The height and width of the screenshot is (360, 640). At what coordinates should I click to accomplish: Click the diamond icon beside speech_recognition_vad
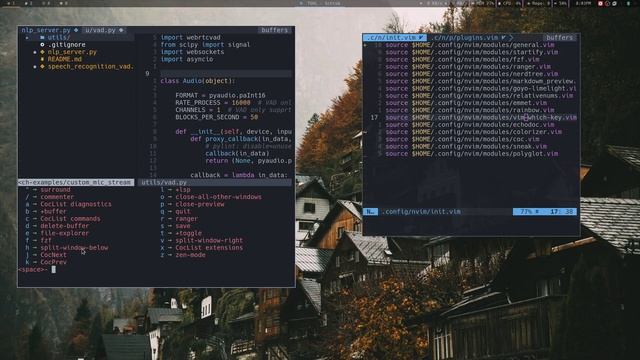pyautogui.click(x=42, y=67)
